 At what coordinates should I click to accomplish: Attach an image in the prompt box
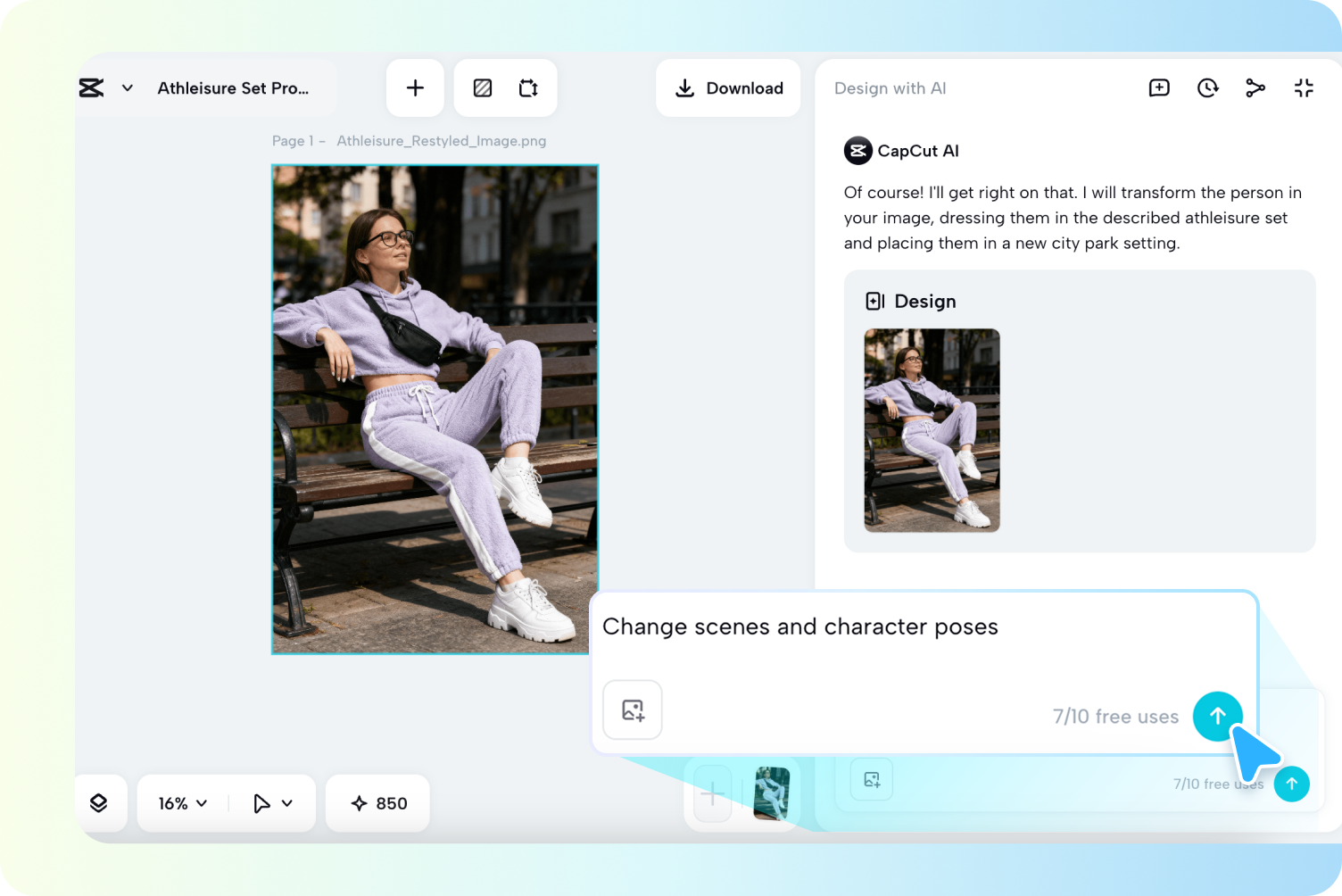(x=632, y=709)
